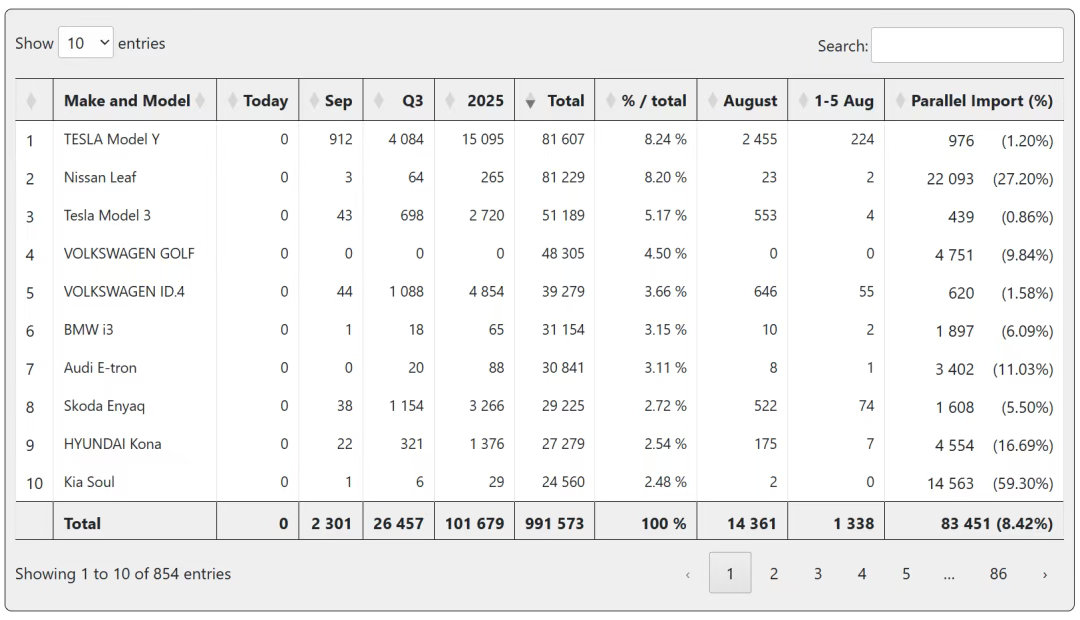Select the Tesla Model 3 row name

(107, 215)
